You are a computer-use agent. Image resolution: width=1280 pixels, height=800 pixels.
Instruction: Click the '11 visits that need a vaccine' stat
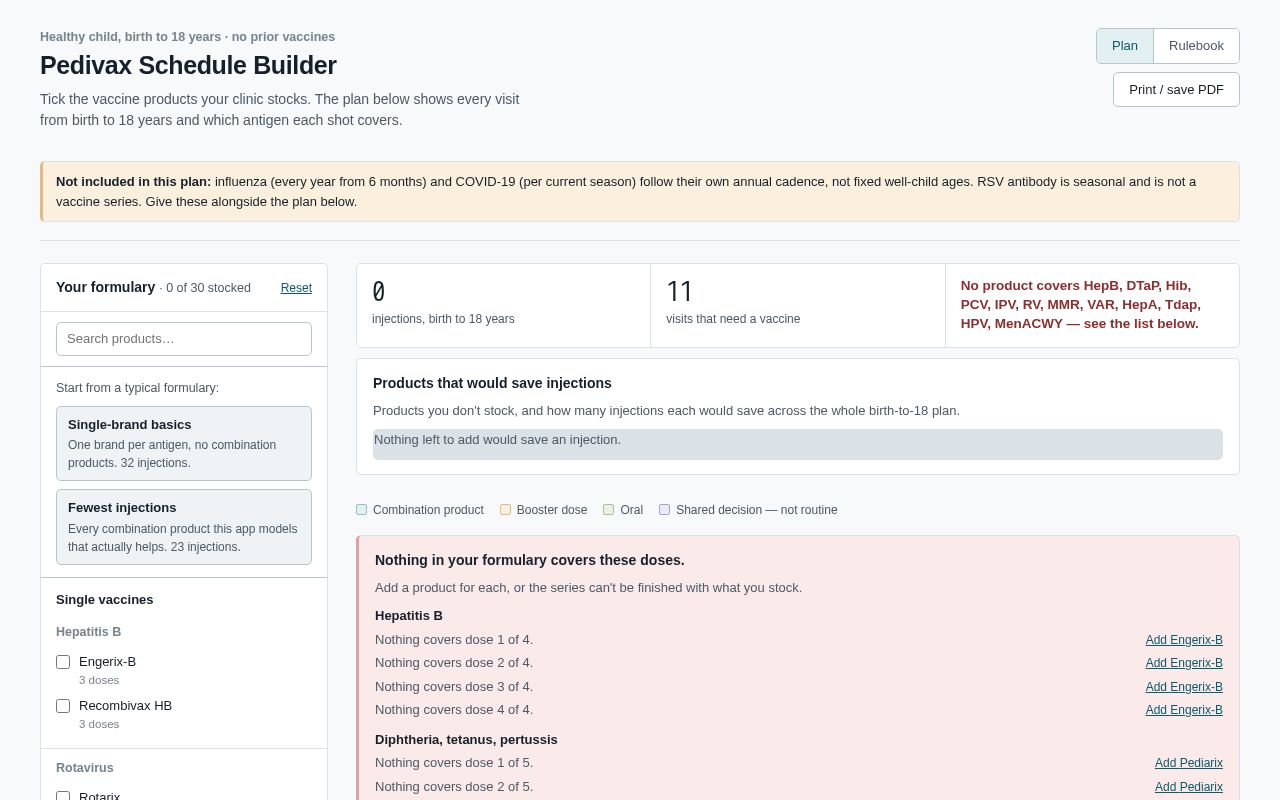coord(798,306)
